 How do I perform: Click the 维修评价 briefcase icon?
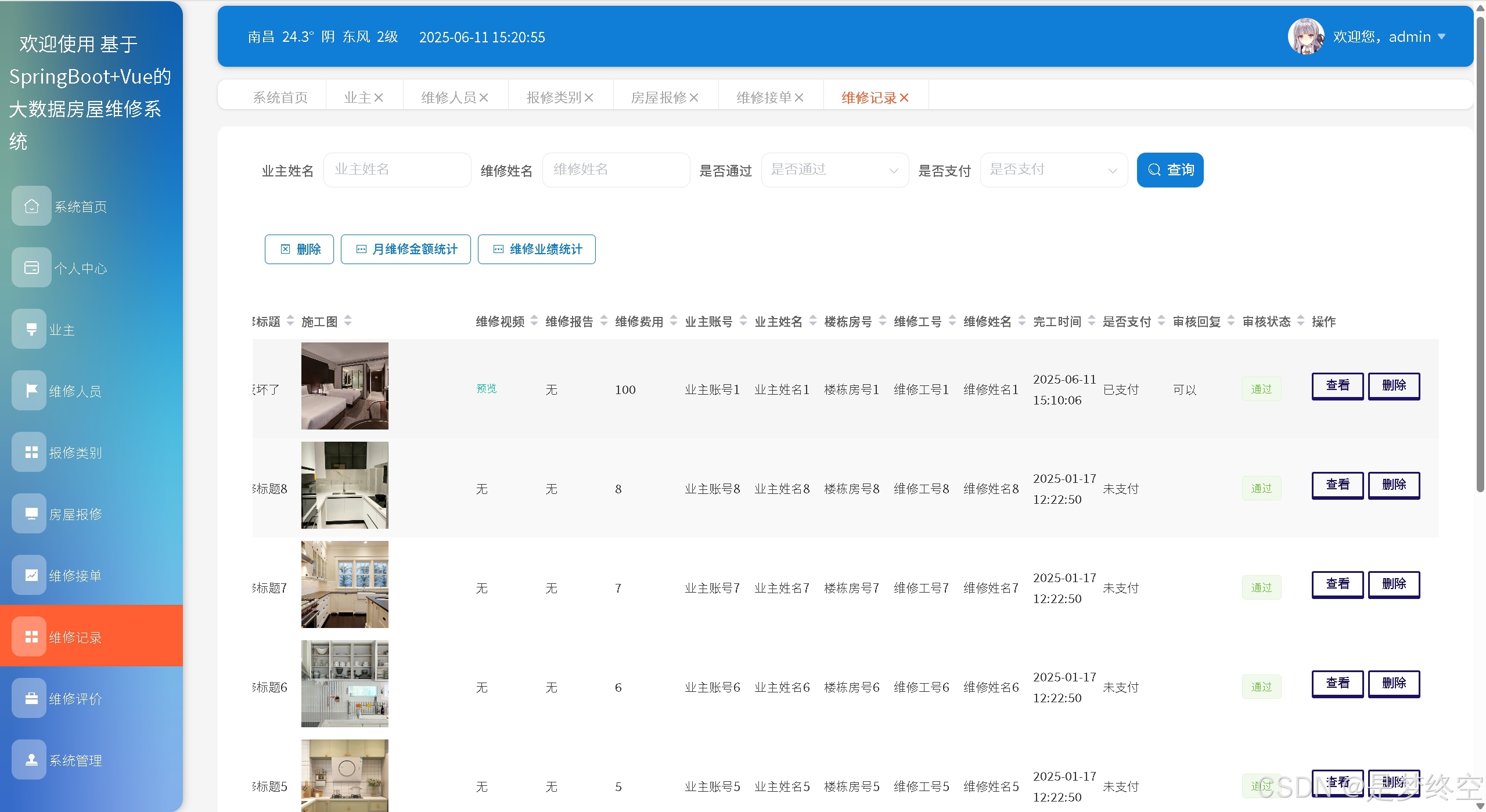pyautogui.click(x=31, y=698)
